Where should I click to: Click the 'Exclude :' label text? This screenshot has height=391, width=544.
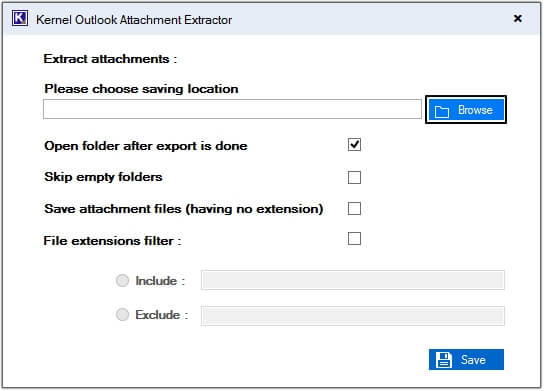161,315
